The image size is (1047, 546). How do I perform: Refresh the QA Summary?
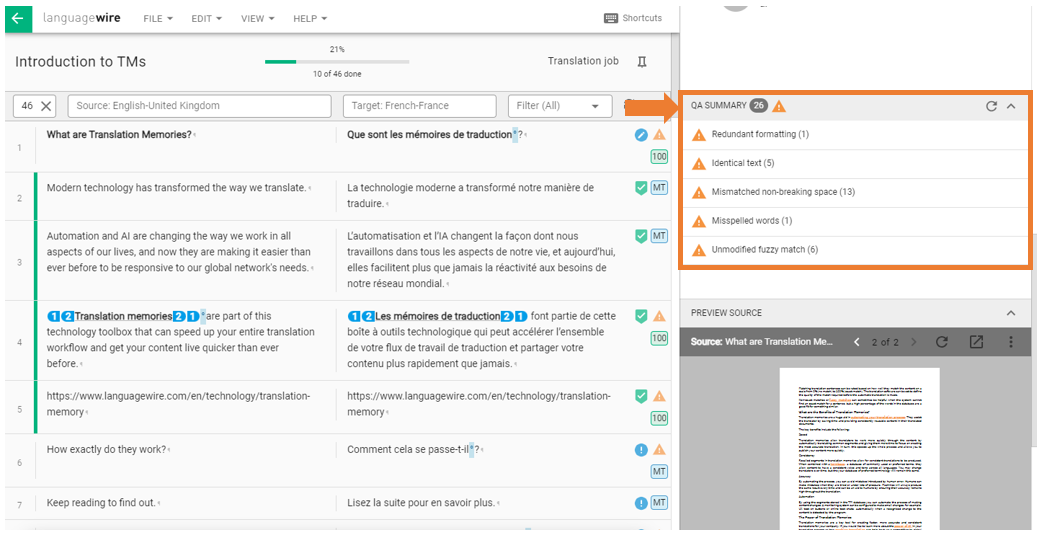click(x=992, y=106)
